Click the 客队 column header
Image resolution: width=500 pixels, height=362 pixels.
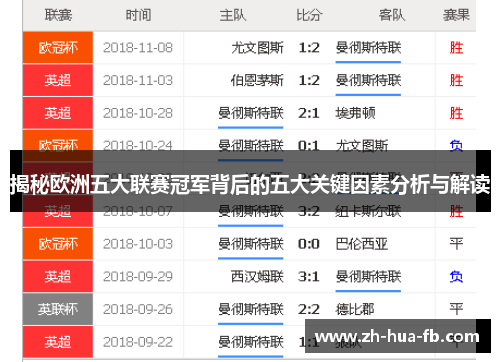pos(392,15)
